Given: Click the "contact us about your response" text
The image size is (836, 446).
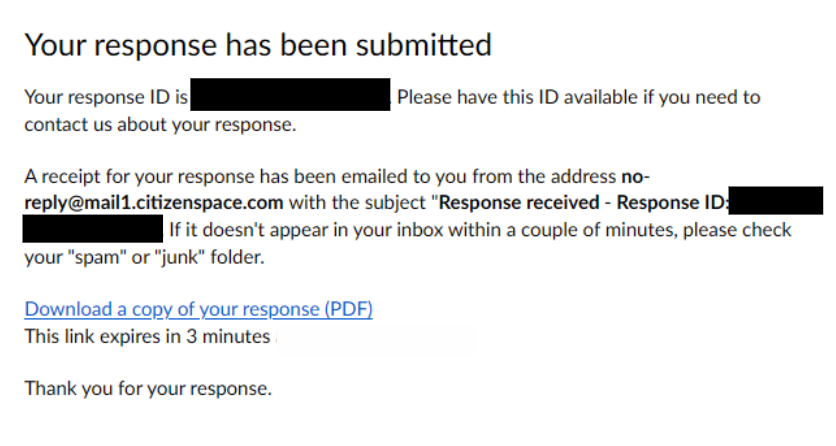Looking at the screenshot, I should pyautogui.click(x=160, y=125).
